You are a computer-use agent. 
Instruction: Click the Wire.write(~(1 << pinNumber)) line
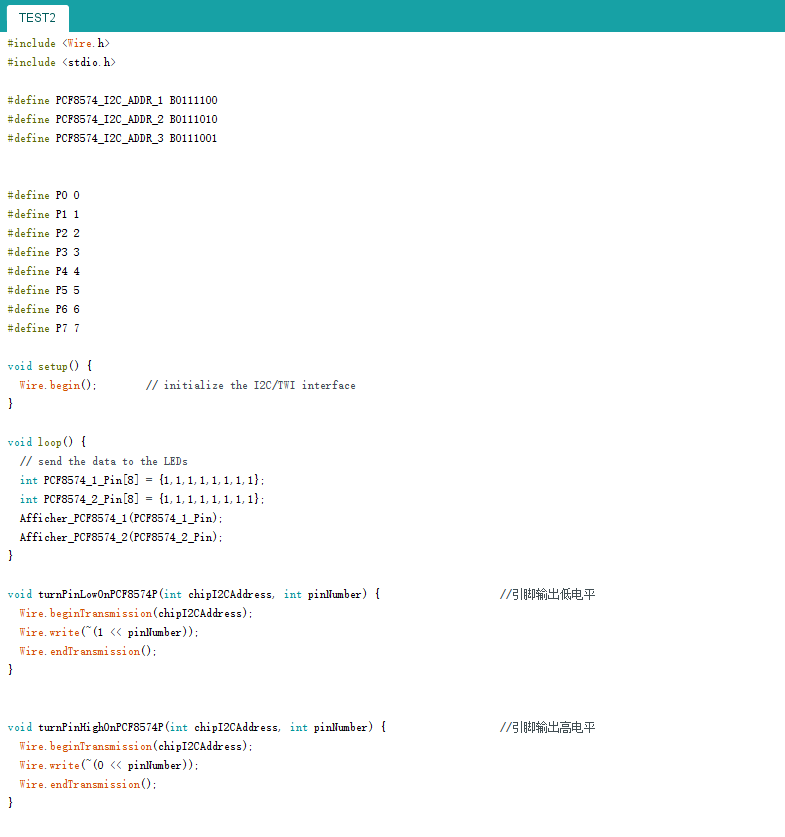pyautogui.click(x=109, y=632)
